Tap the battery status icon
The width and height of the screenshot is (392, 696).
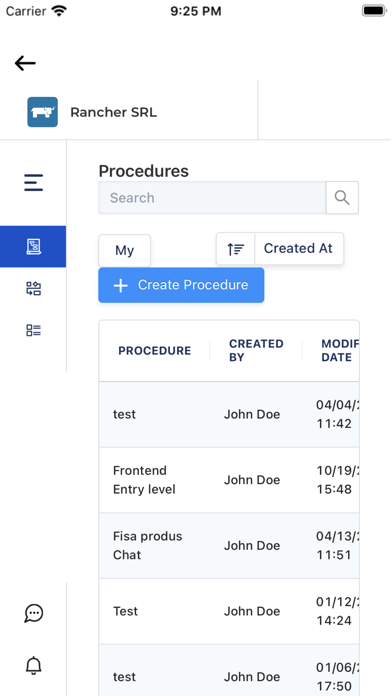(374, 11)
